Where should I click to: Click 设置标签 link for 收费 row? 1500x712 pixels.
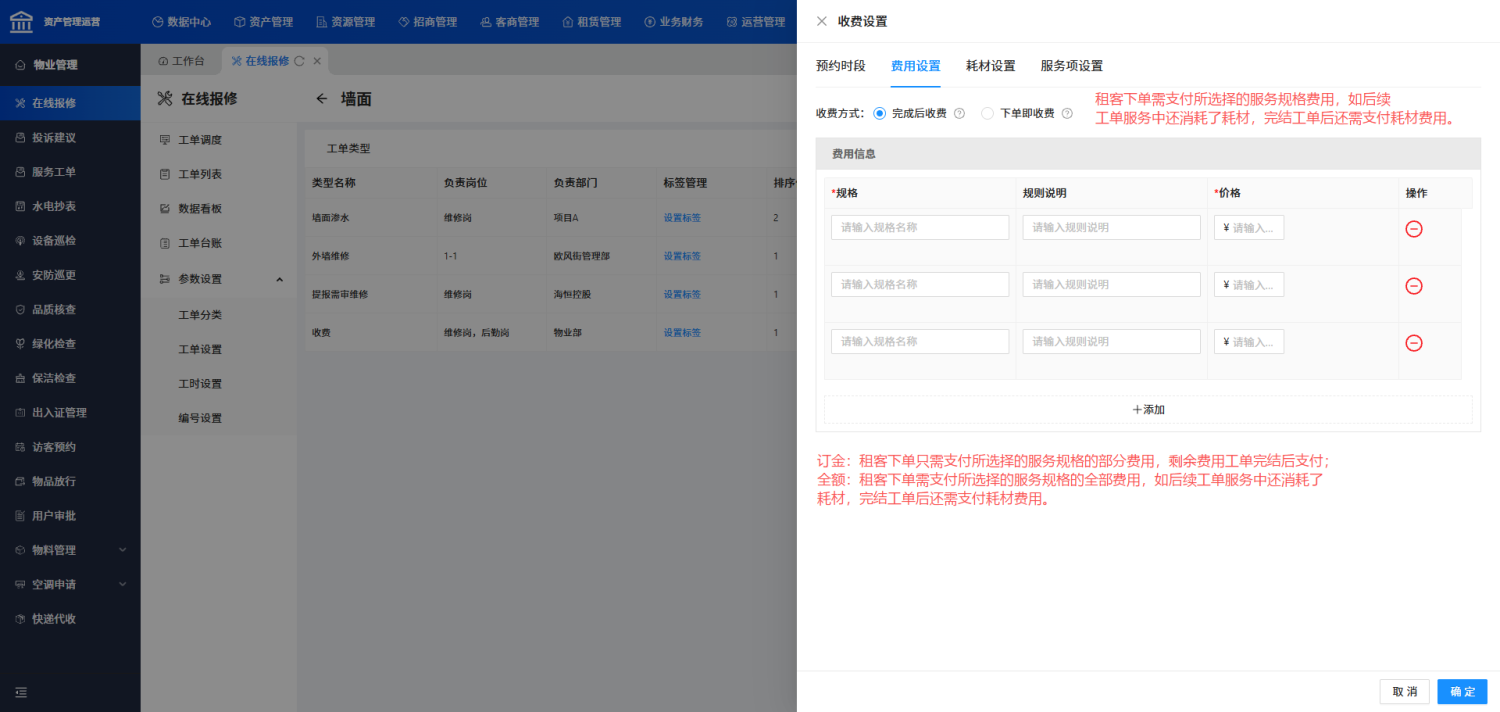[x=682, y=333]
